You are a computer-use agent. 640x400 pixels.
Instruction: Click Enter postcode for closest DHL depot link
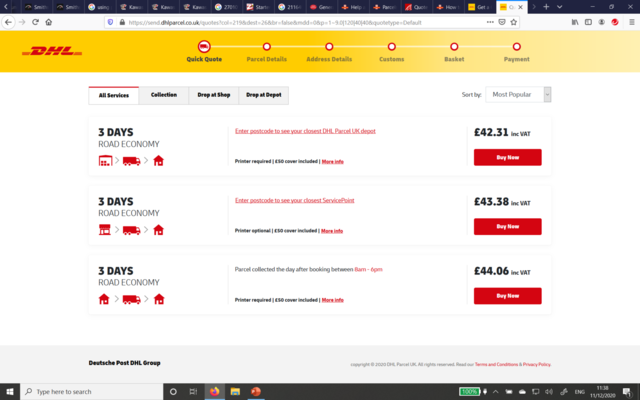[x=305, y=131]
